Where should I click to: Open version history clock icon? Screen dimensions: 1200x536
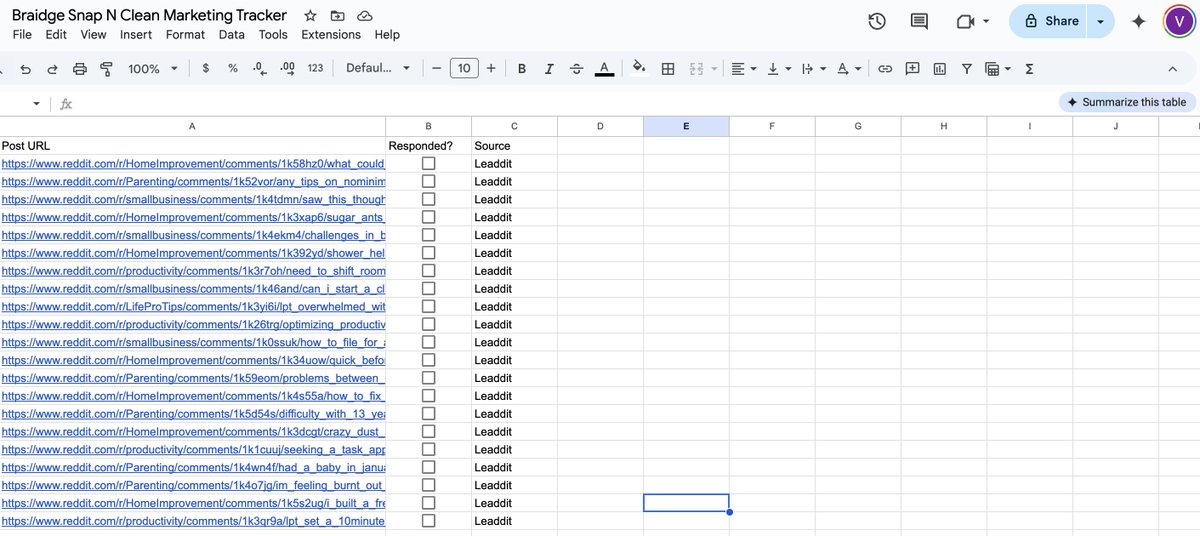(877, 21)
